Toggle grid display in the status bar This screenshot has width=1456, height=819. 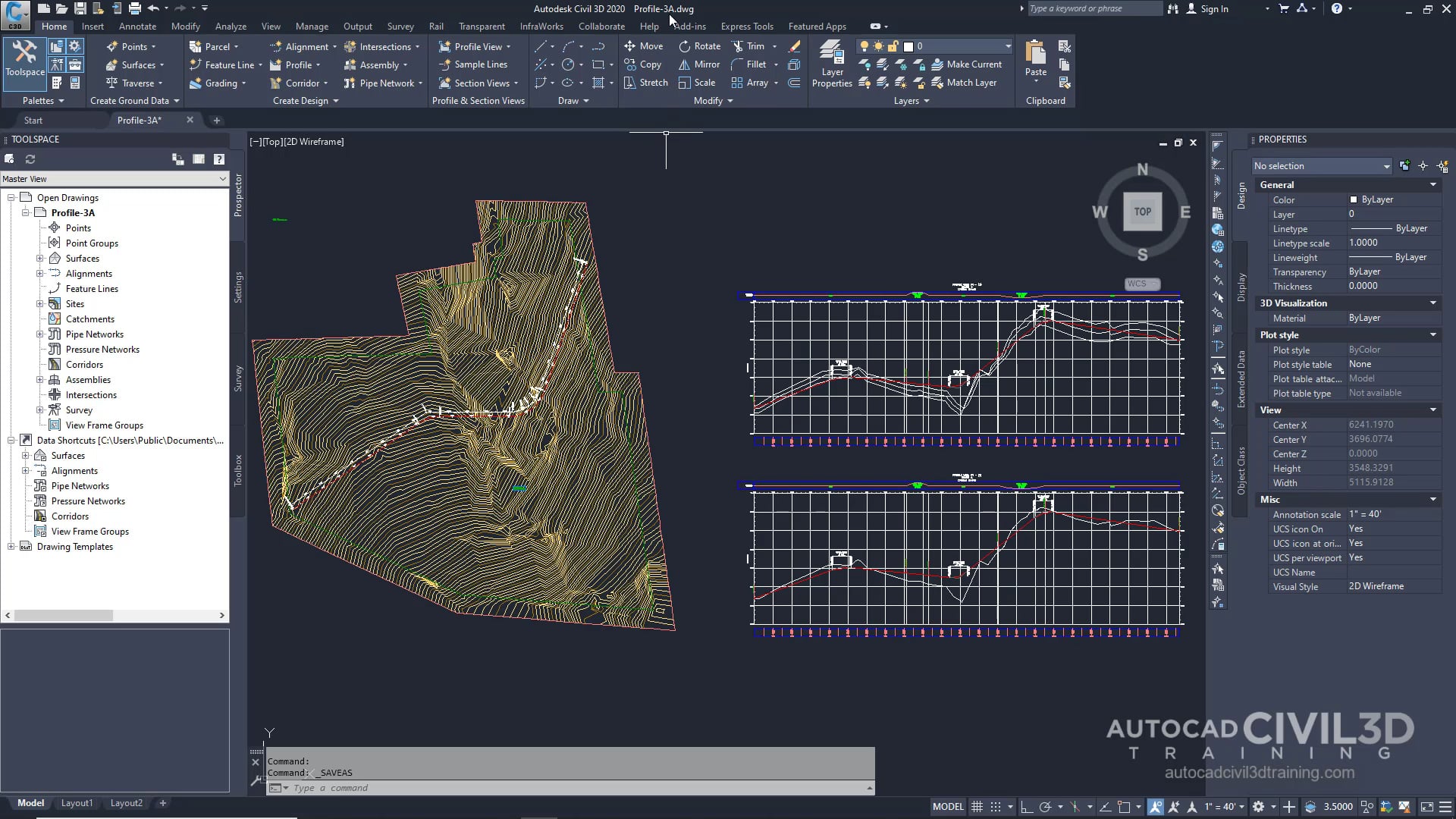pos(977,806)
